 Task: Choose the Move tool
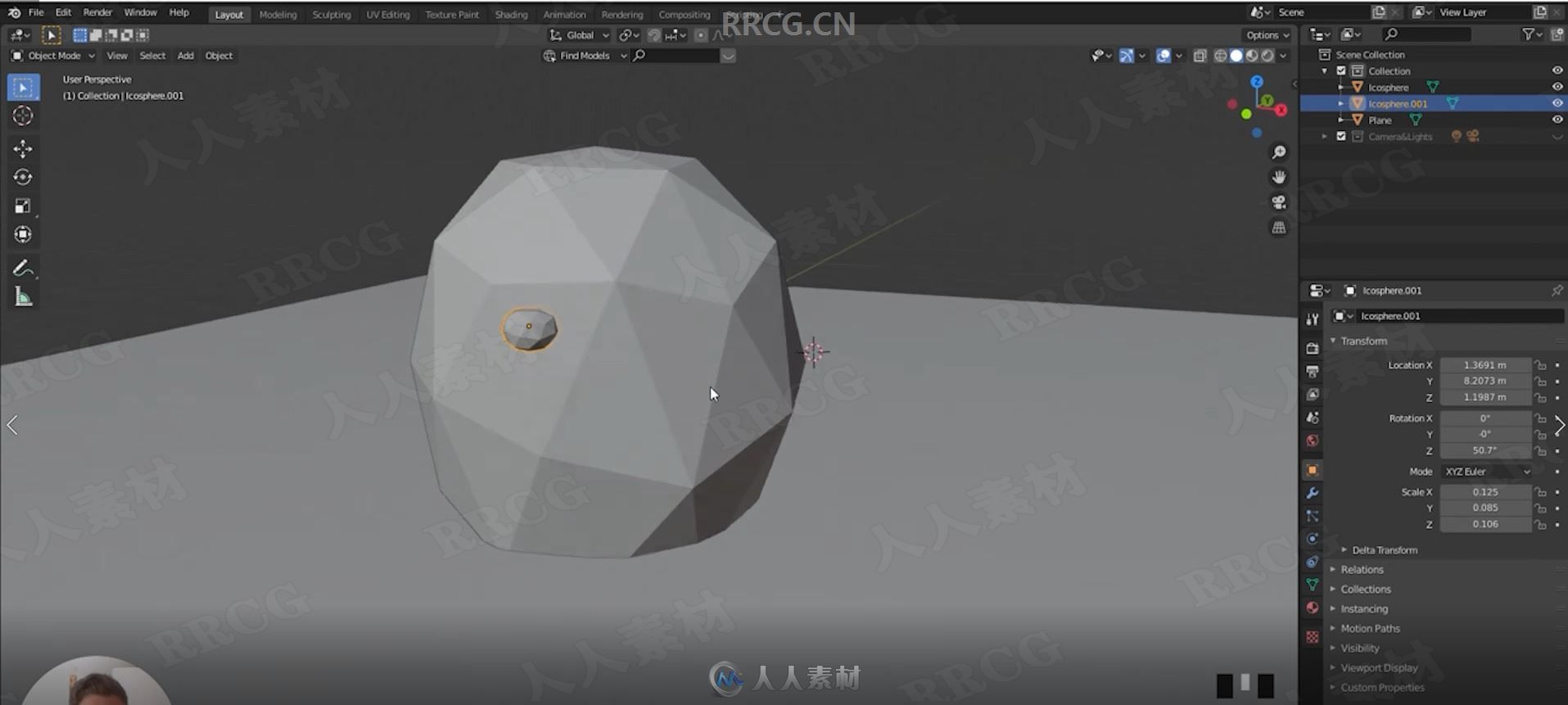[23, 148]
